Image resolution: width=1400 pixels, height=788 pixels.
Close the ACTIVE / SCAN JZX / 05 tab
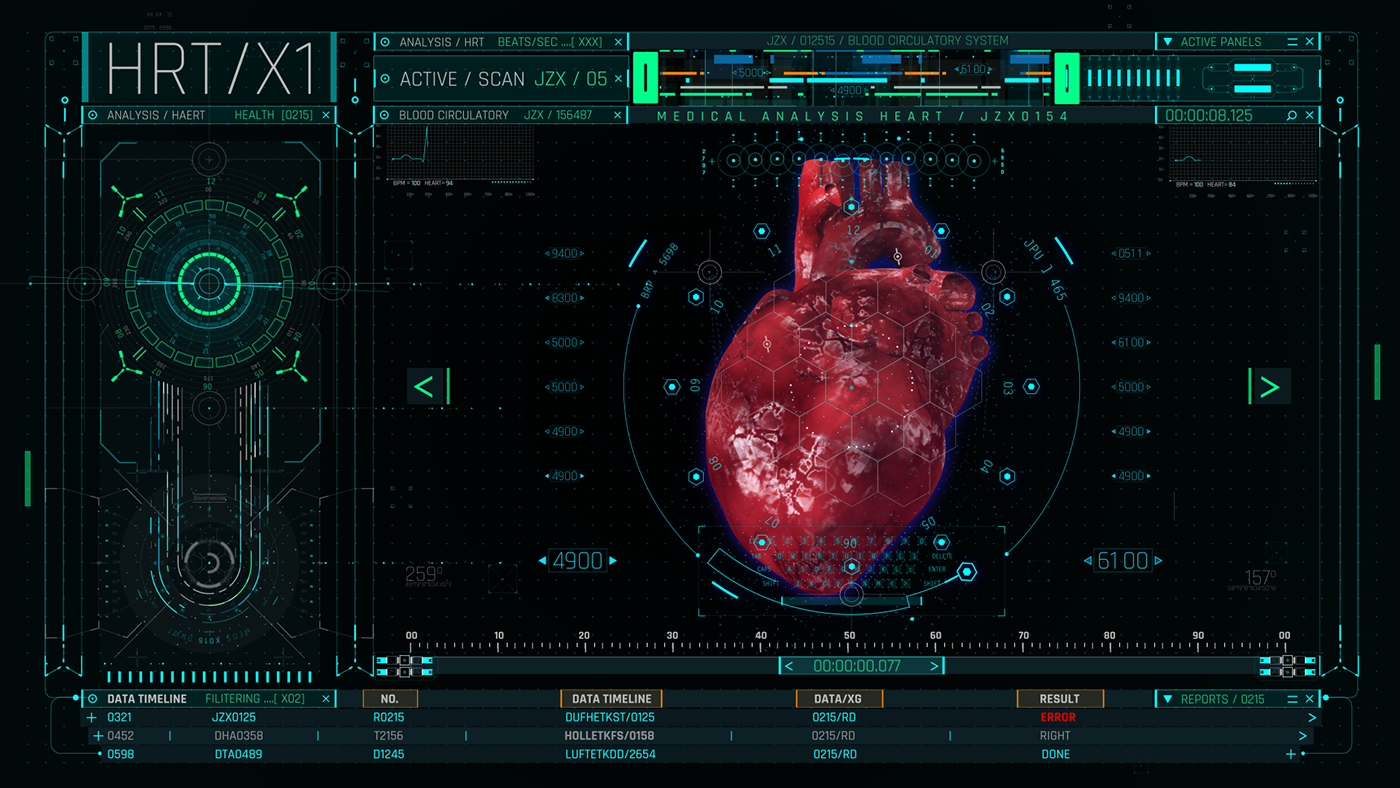618,79
